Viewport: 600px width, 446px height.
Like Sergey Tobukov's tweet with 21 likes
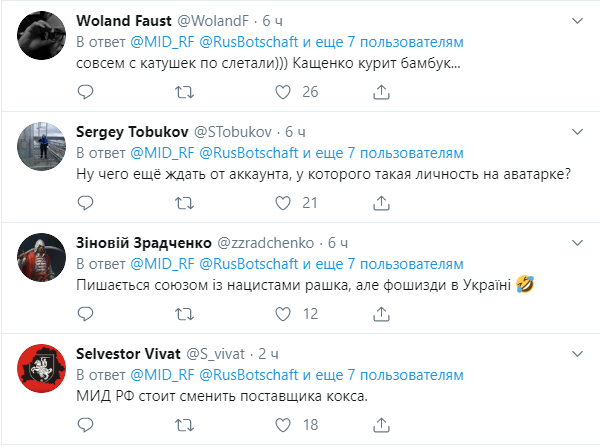(284, 203)
